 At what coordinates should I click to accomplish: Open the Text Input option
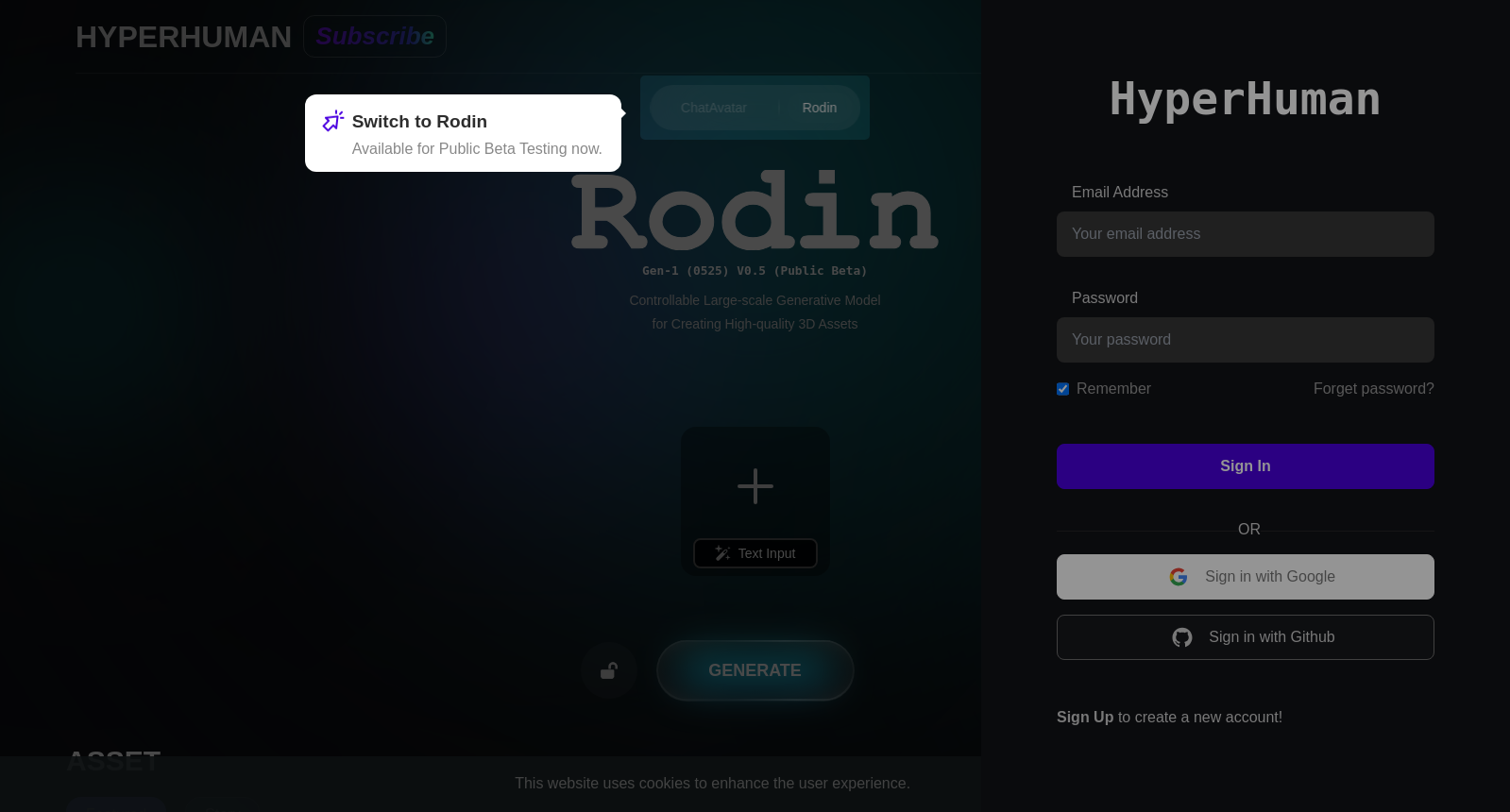tap(755, 553)
